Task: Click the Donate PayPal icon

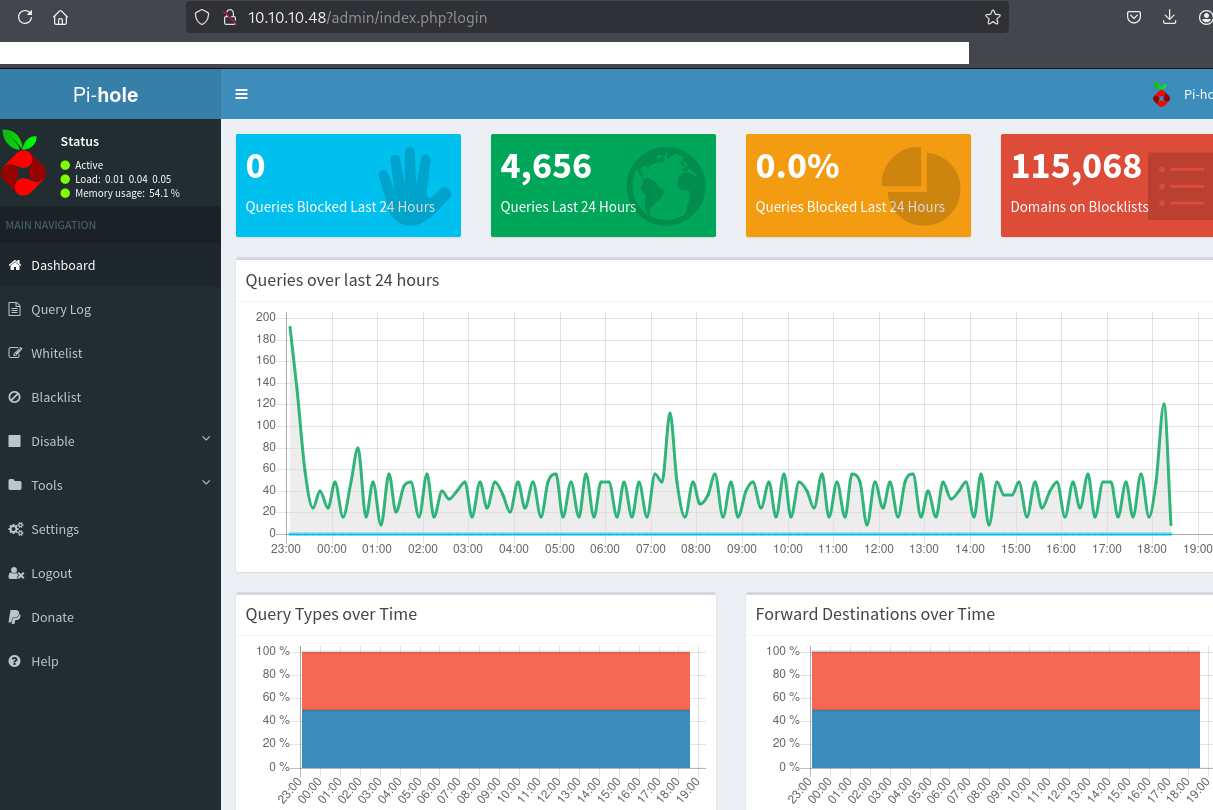Action: coord(15,617)
